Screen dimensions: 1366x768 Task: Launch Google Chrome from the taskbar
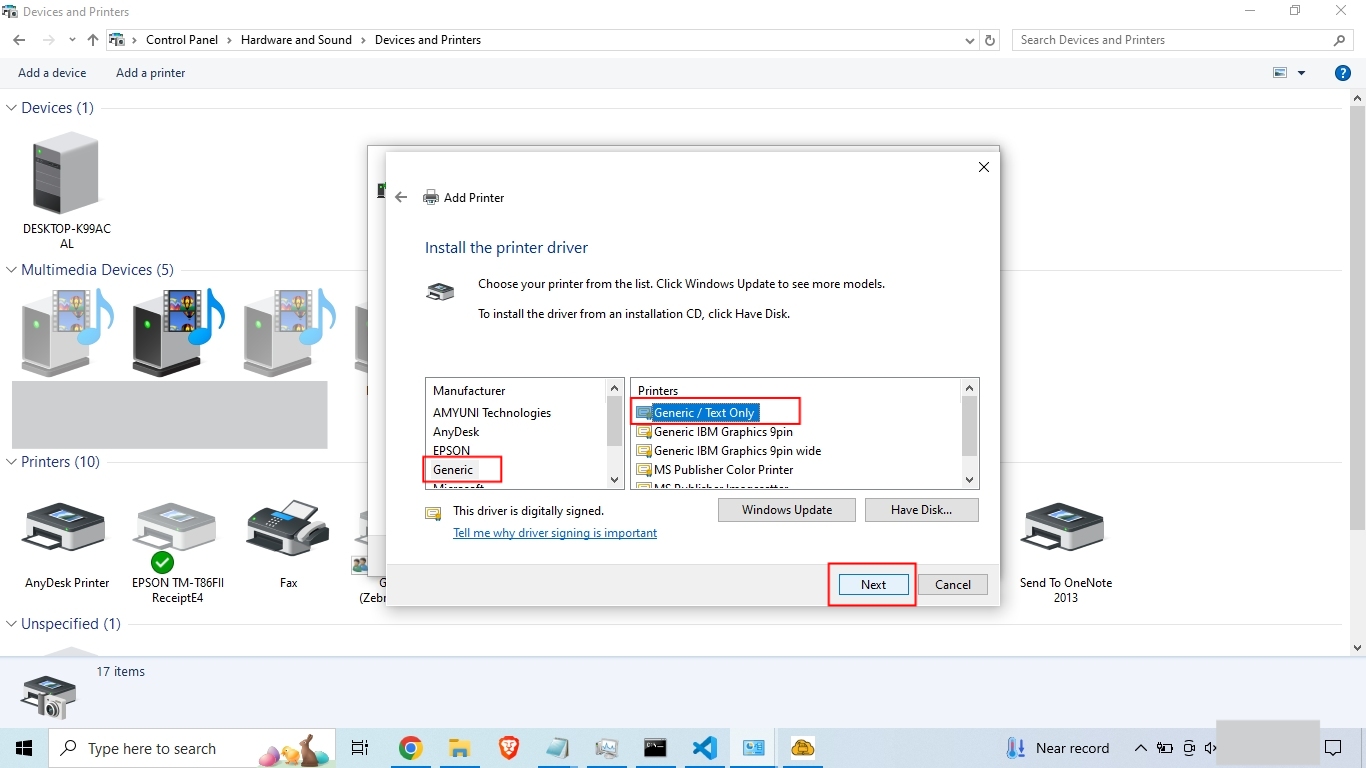410,748
